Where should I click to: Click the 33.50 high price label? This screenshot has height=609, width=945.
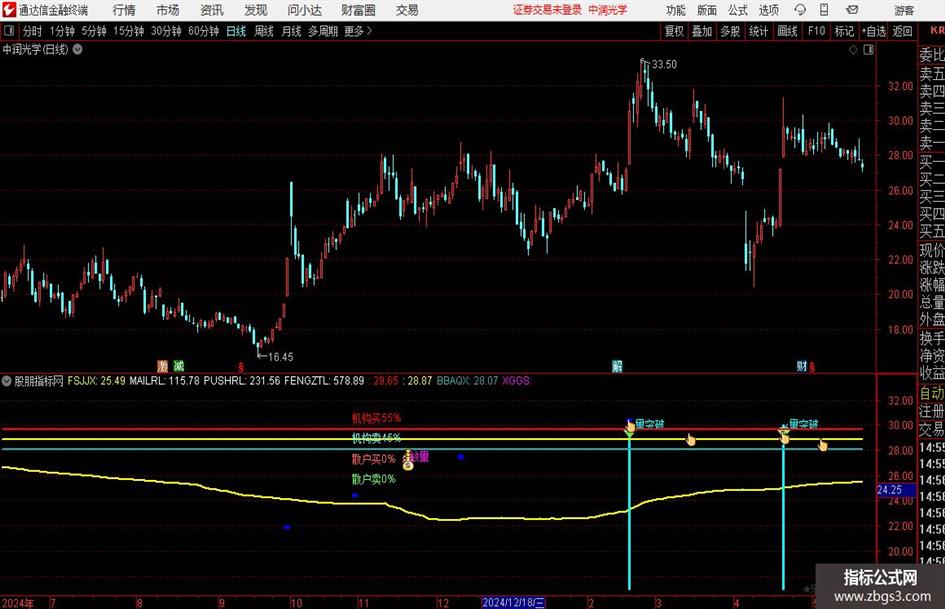664,64
